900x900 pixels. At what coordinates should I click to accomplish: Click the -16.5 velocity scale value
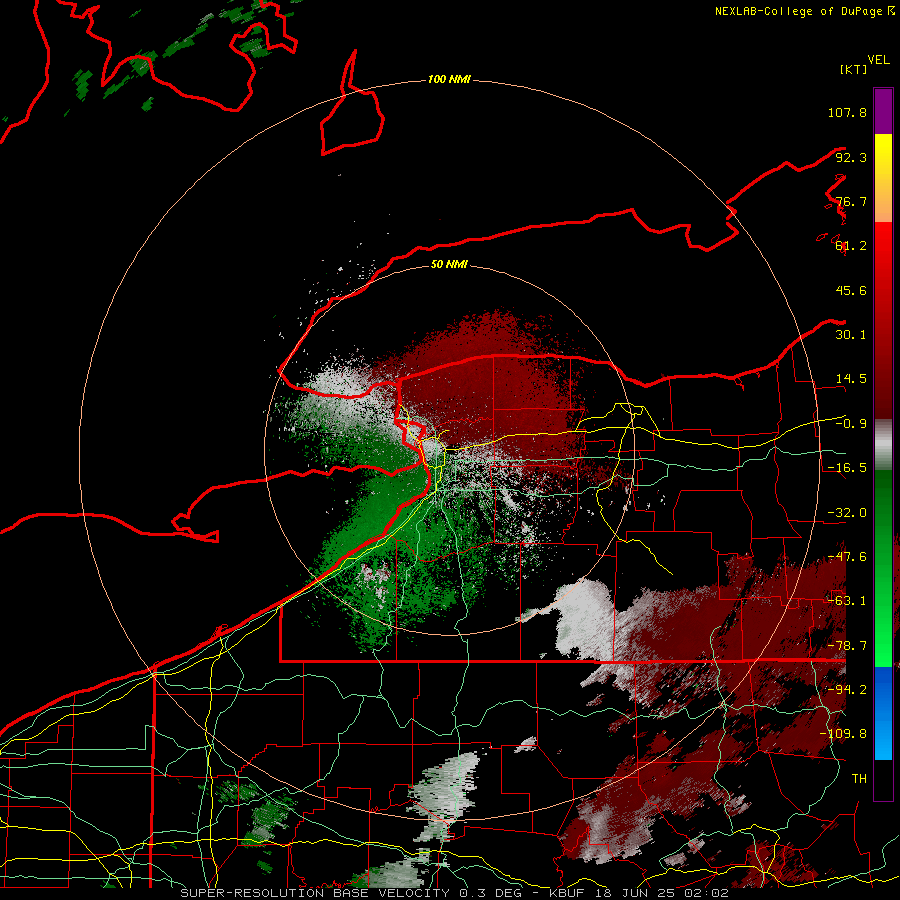point(847,468)
